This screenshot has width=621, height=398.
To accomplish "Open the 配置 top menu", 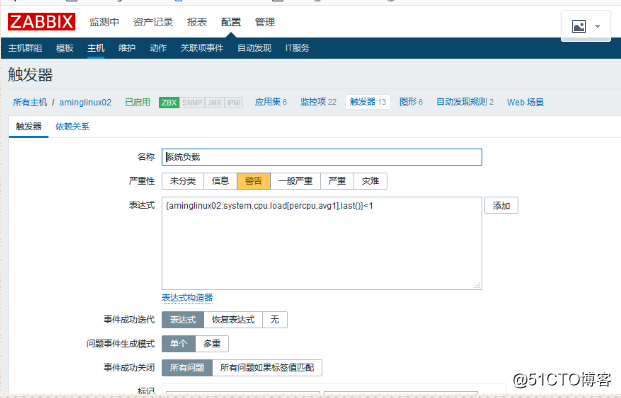I will (x=231, y=22).
